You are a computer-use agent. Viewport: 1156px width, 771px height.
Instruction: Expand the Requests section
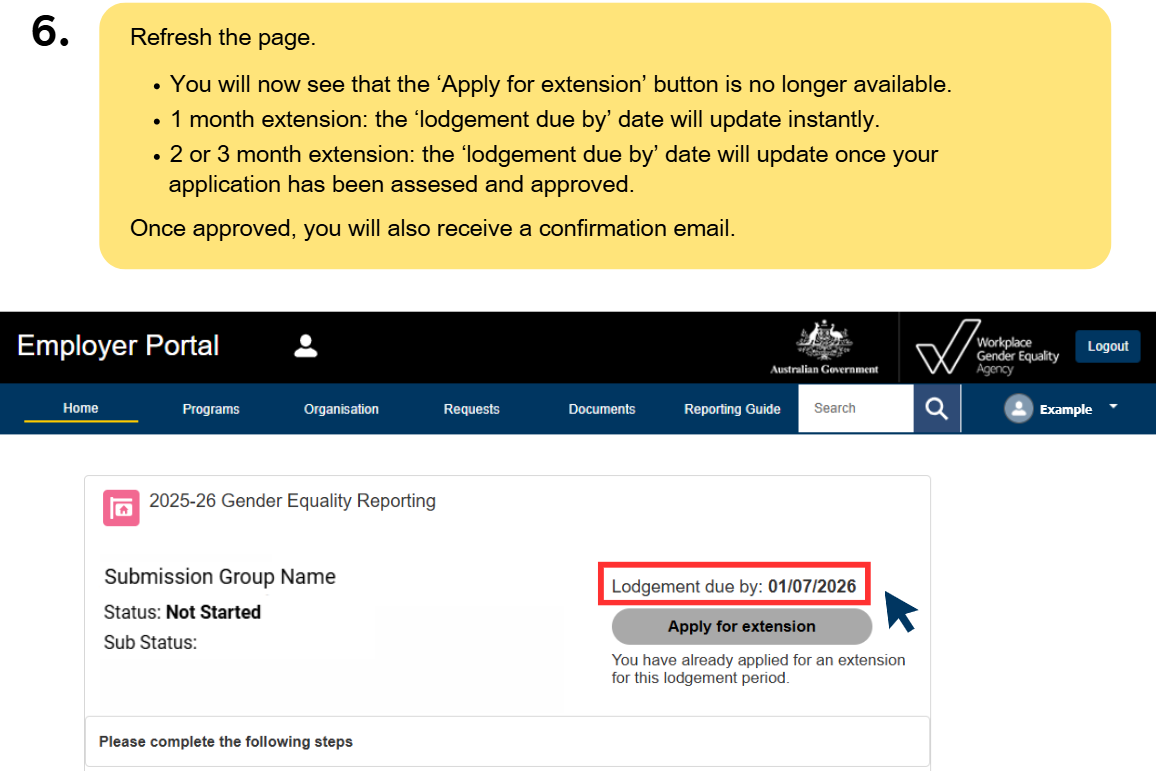471,408
